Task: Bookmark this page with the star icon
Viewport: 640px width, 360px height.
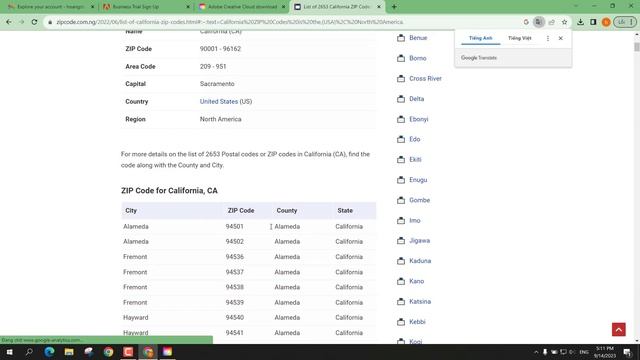Action: [x=564, y=22]
